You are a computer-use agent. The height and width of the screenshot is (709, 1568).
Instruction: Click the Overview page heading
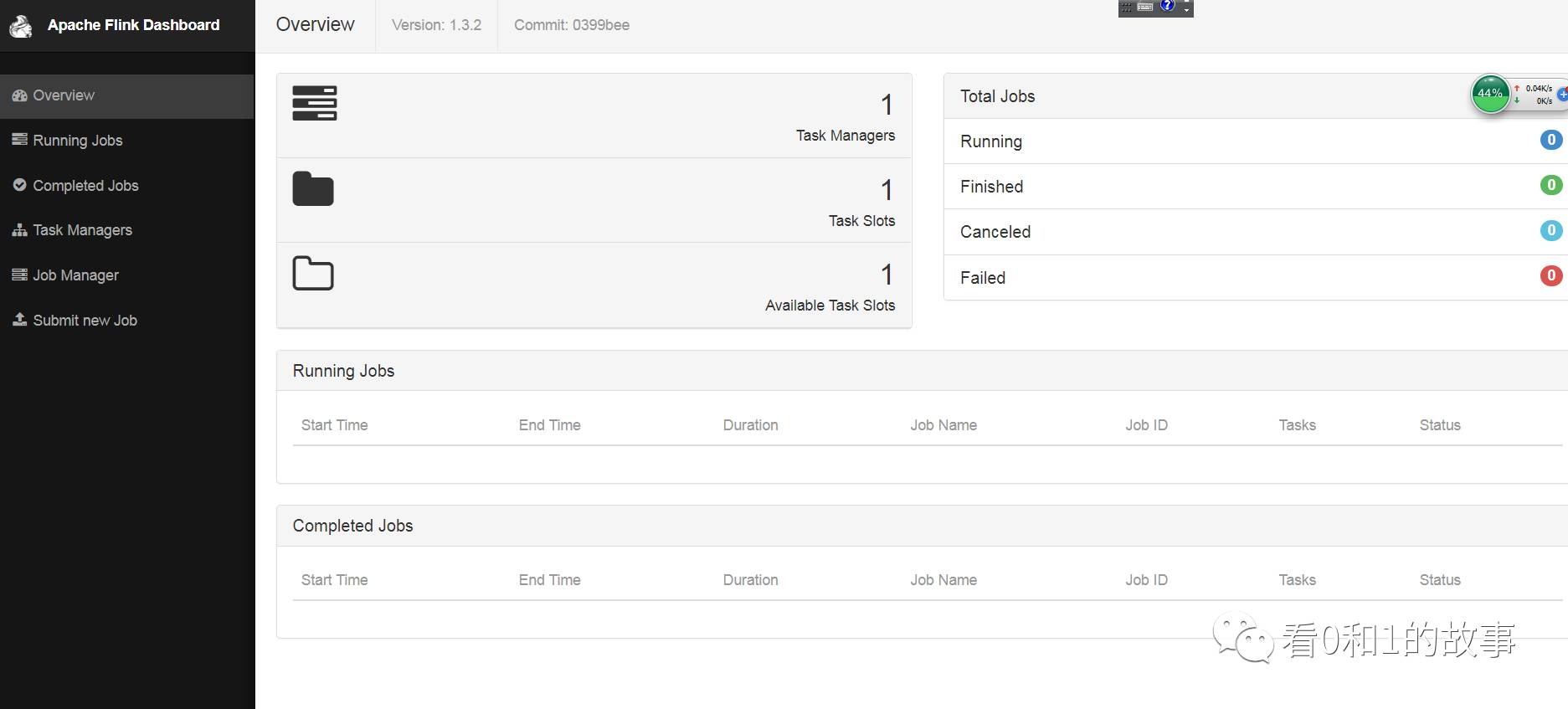click(316, 24)
